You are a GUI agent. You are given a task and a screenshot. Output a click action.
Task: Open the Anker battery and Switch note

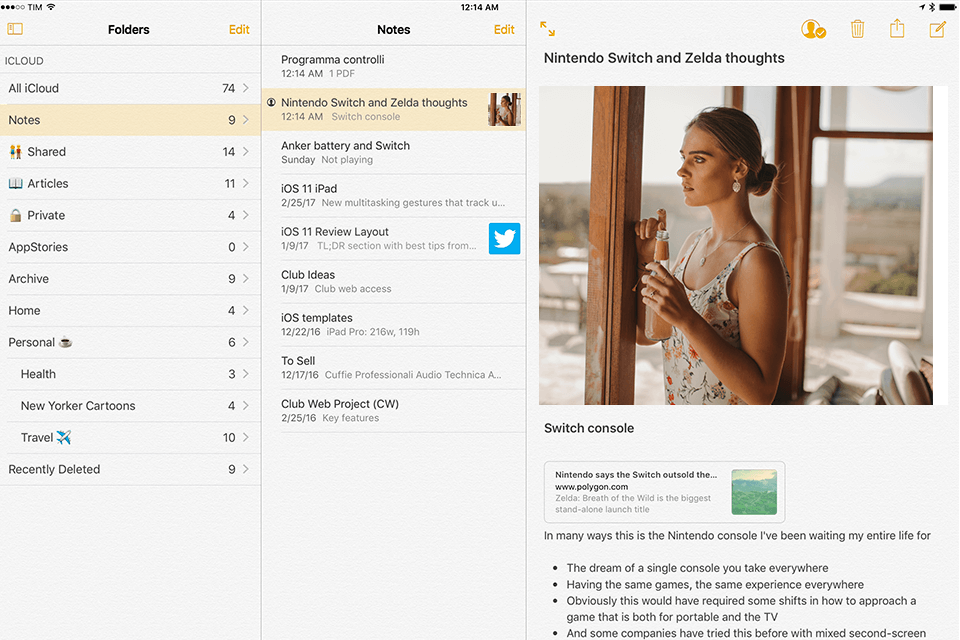coord(394,152)
